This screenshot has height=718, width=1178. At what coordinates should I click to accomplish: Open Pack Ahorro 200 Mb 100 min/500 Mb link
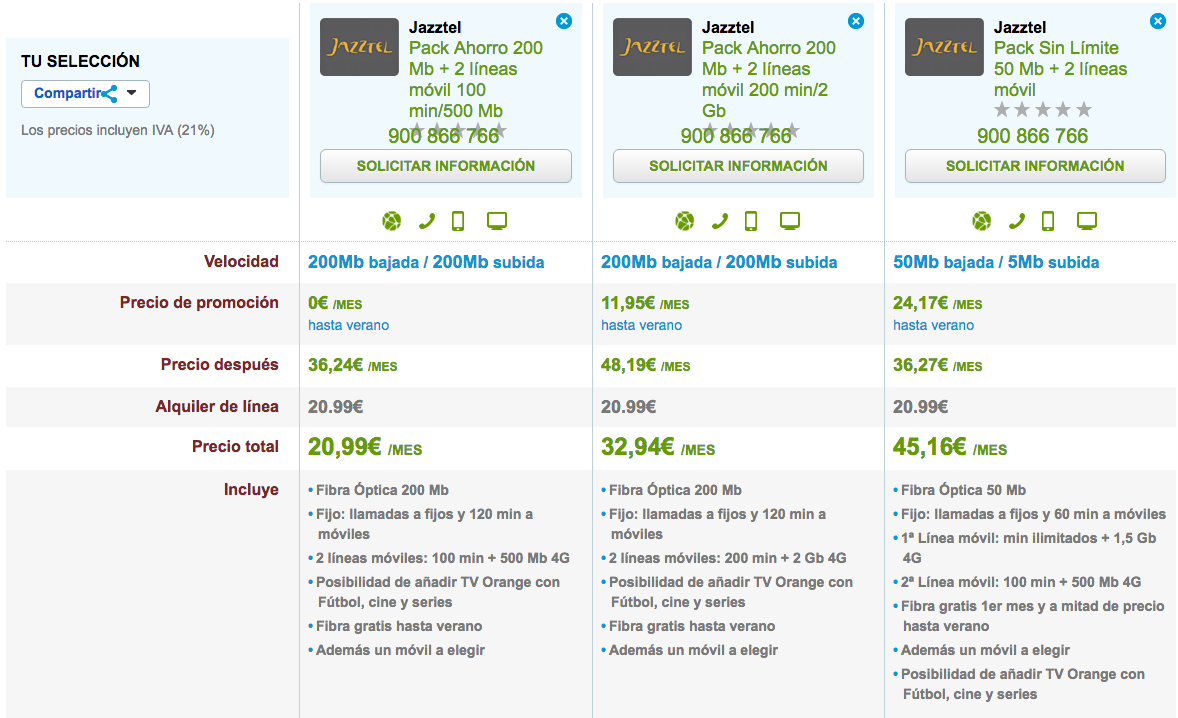tap(476, 79)
